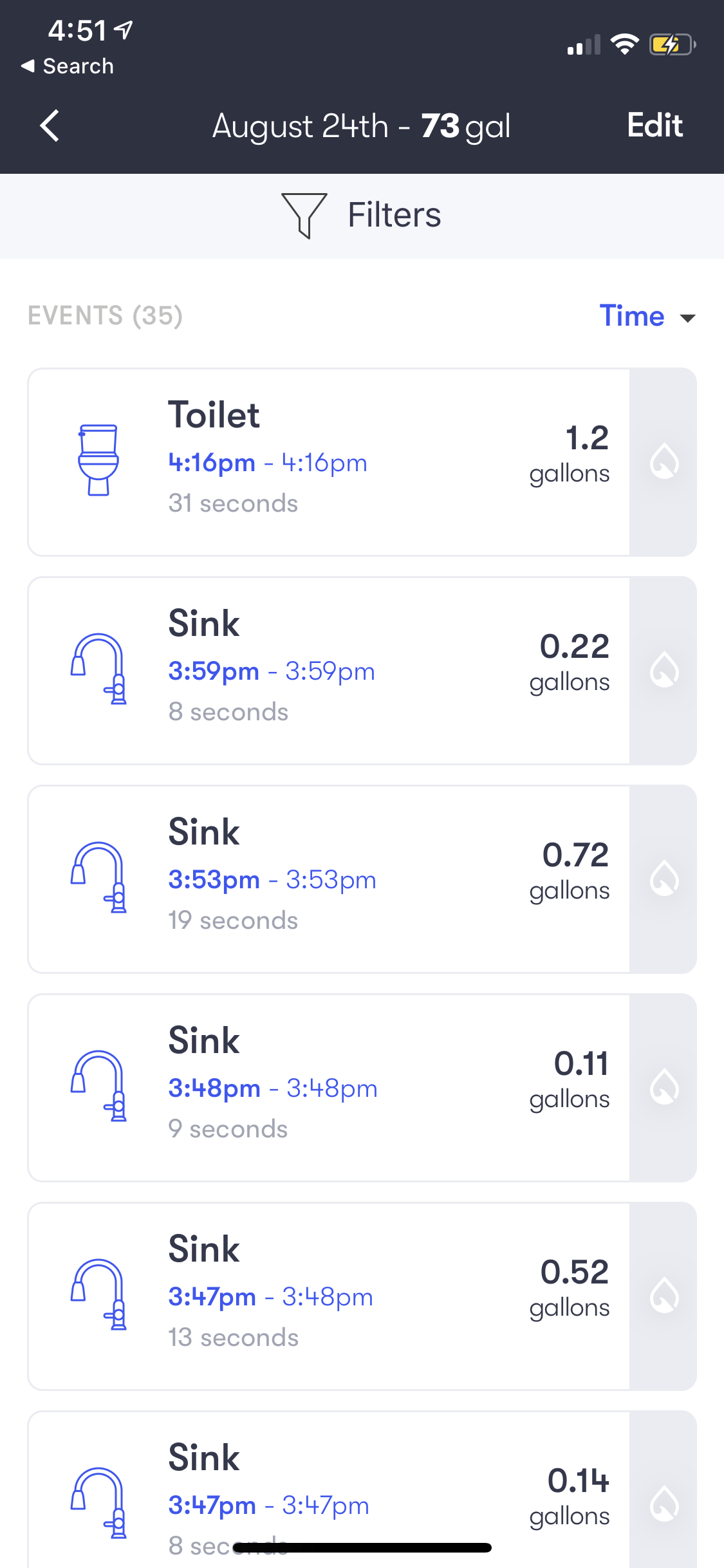Click the dropdown arrow next to Time

688,318
